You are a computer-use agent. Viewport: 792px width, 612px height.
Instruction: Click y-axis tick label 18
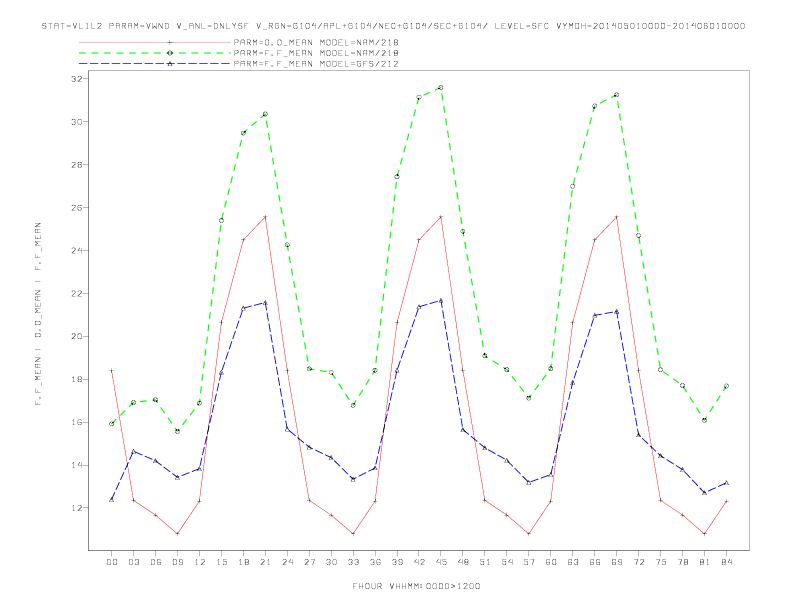coord(77,379)
